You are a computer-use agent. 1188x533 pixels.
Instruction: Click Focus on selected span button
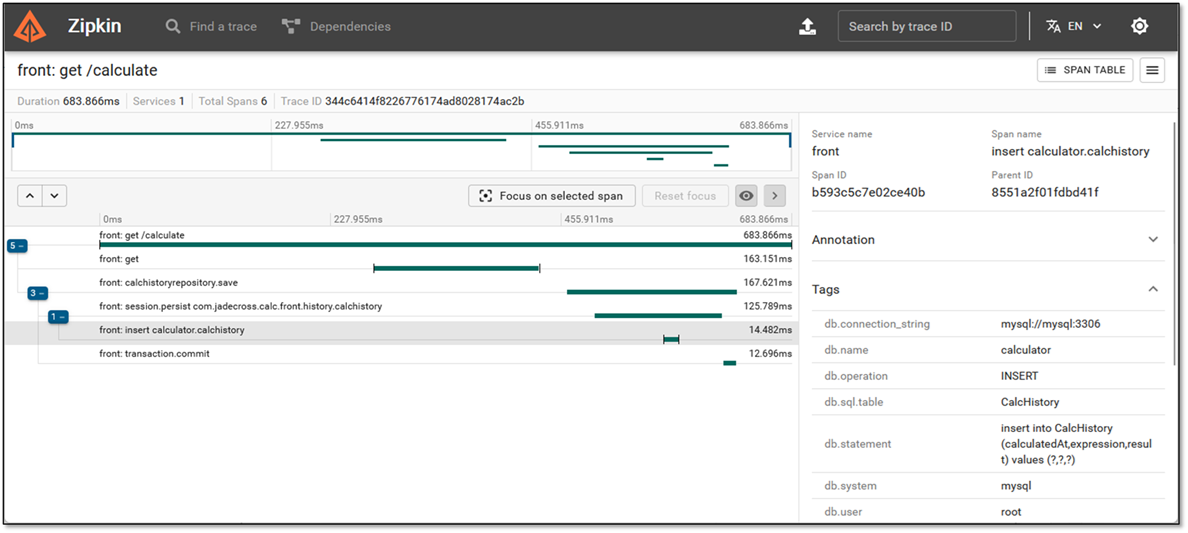point(552,196)
